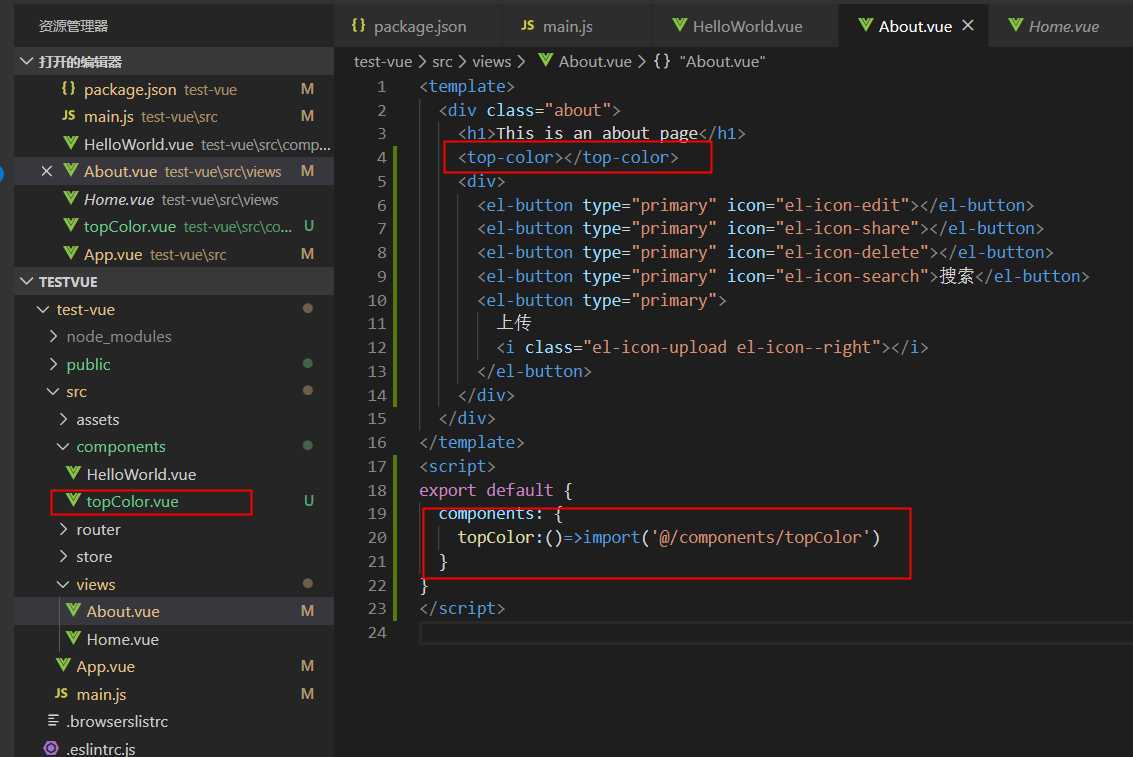Image resolution: width=1133 pixels, height=757 pixels.
Task: Open main.js in the src folder
Action: coord(173,694)
